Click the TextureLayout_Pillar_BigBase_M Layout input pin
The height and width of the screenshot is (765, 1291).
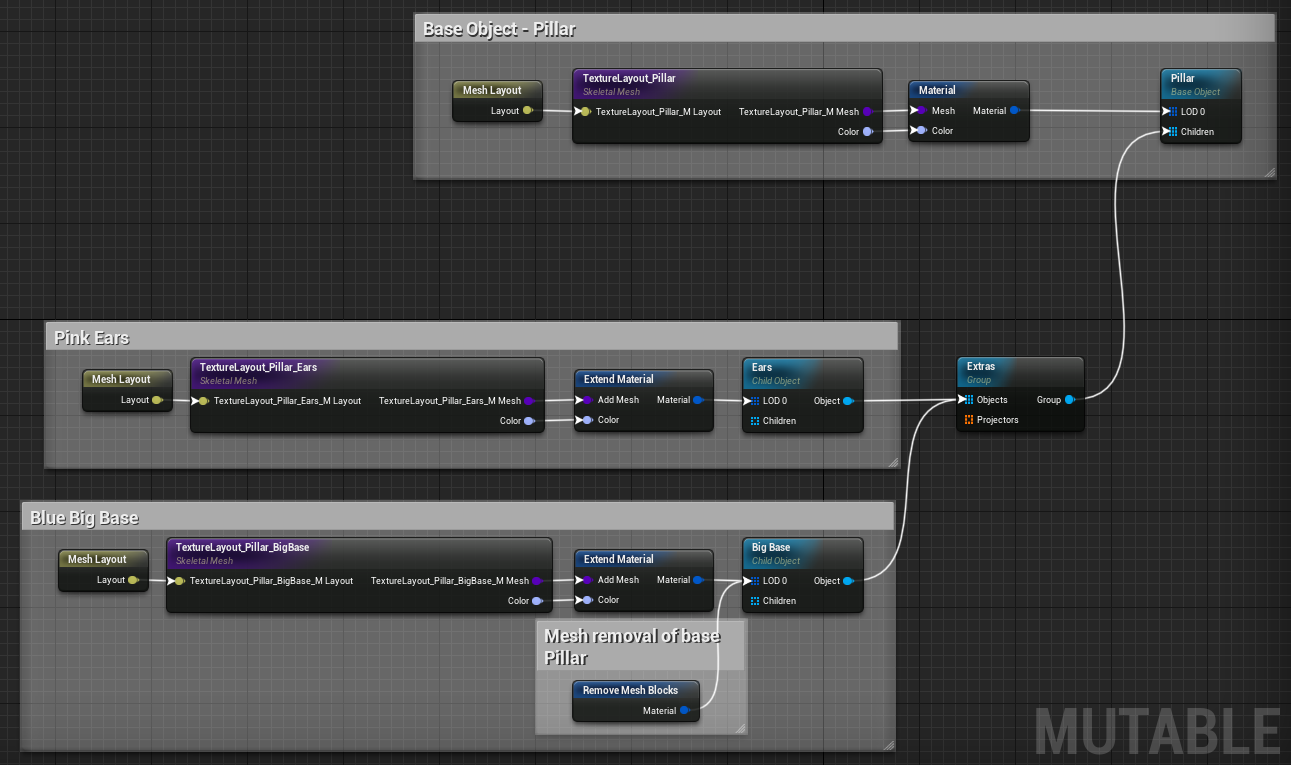click(178, 581)
